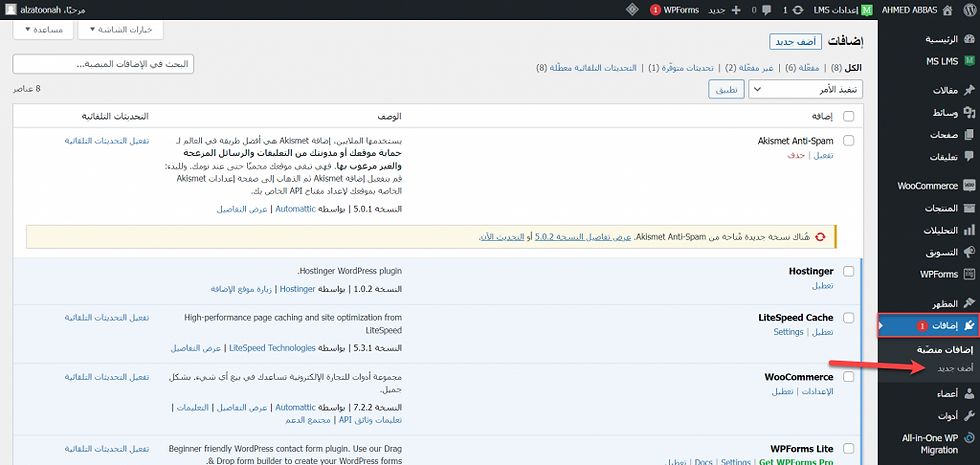Click the home icon beside AHMED ABBAS

coord(948,10)
